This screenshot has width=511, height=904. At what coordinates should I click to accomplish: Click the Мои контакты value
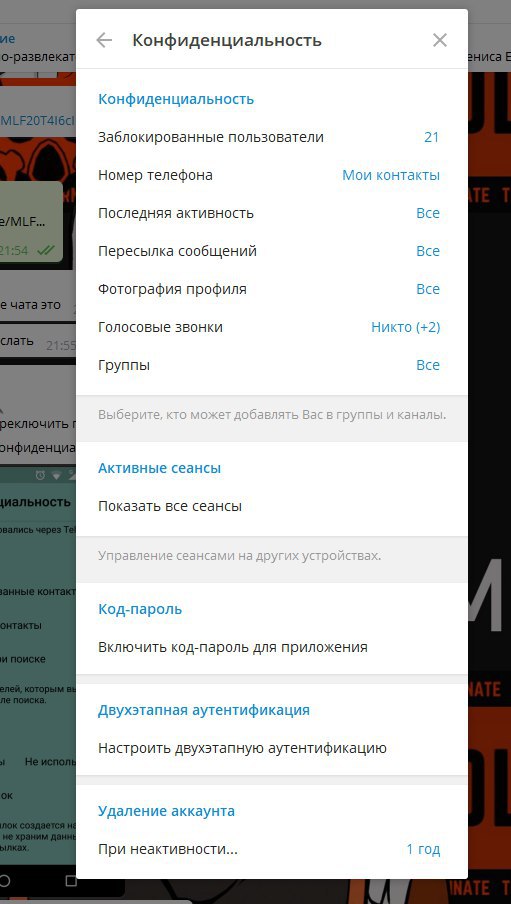point(391,175)
